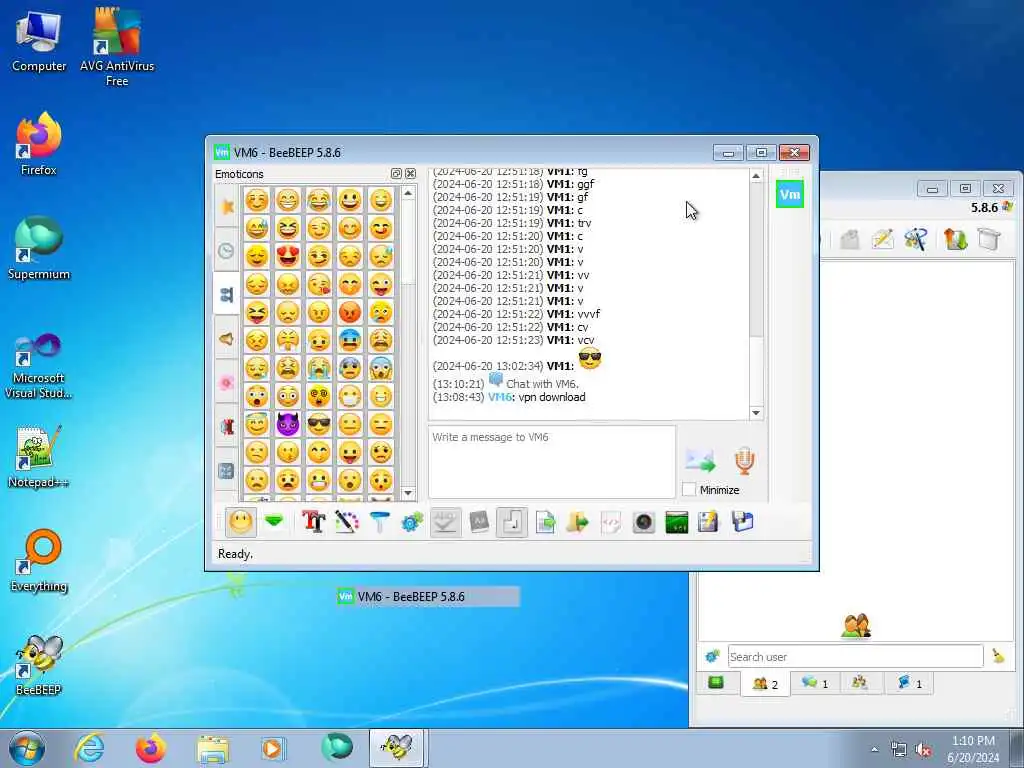Select the pink flower emoticon category tab
Viewport: 1024px width, 768px height.
pos(227,383)
